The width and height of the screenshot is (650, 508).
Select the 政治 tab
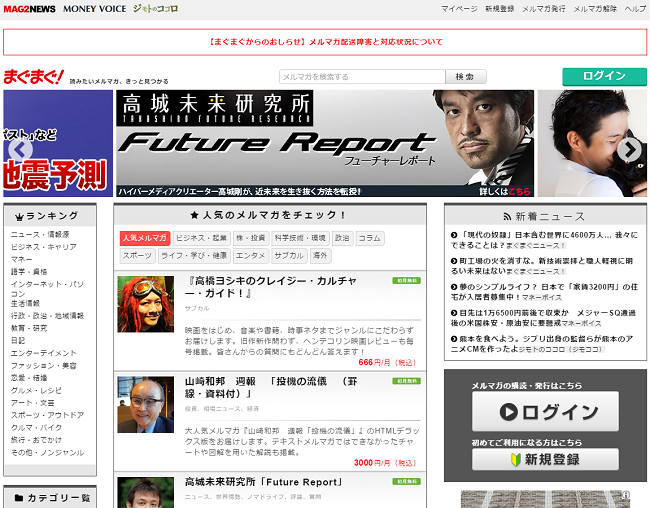[342, 238]
